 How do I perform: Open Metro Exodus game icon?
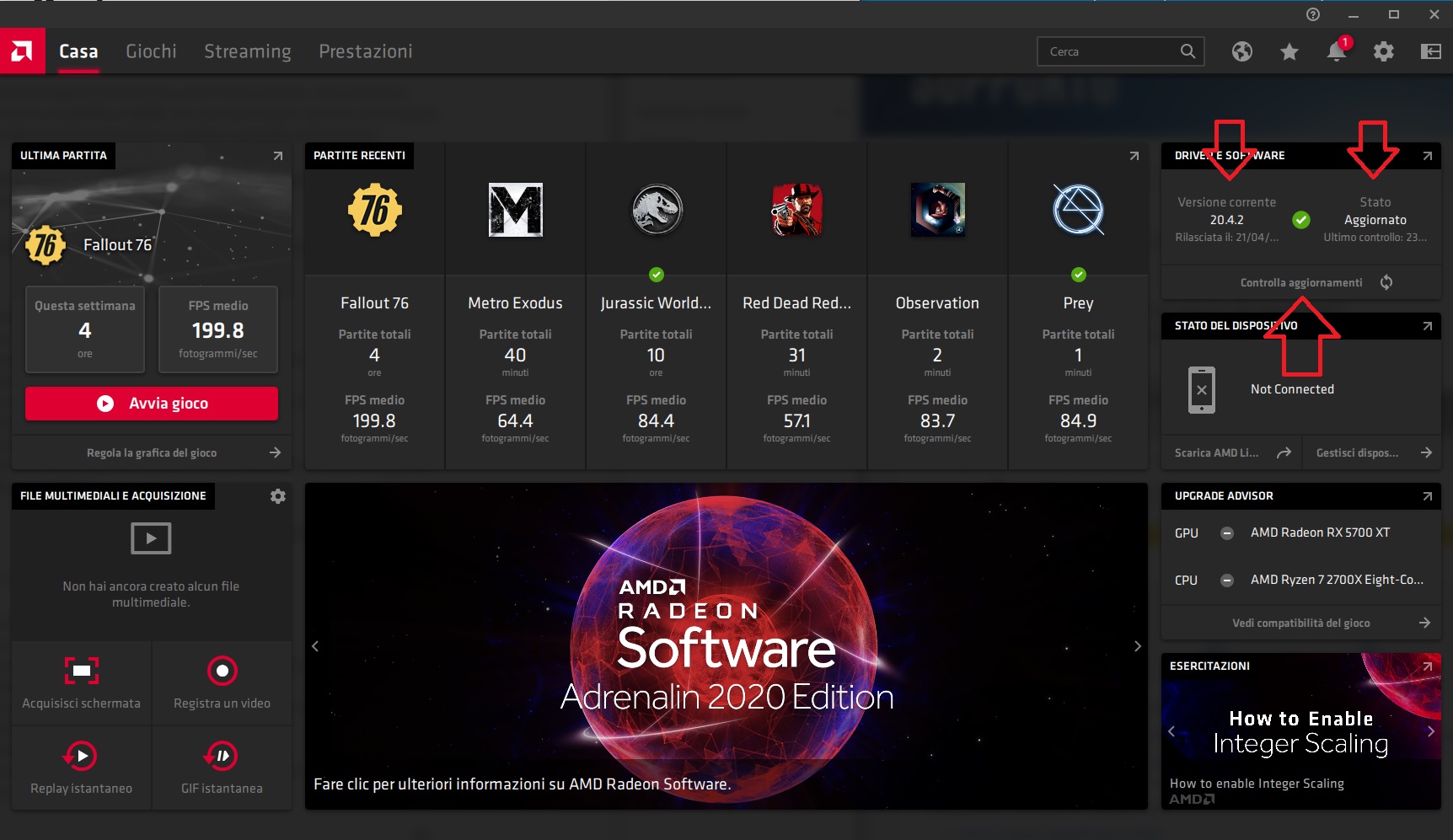tap(515, 210)
